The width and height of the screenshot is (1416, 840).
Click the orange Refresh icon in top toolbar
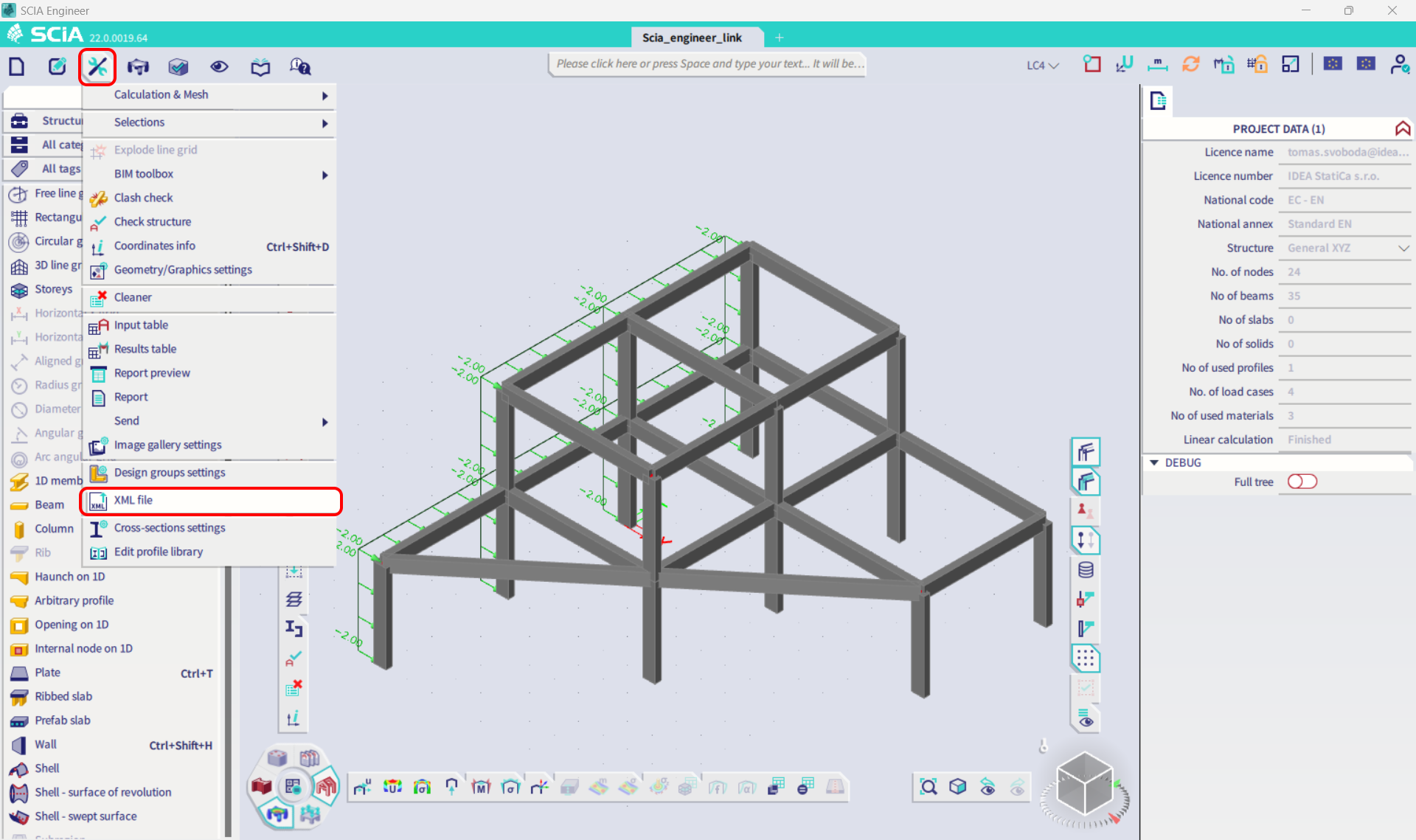(1190, 64)
